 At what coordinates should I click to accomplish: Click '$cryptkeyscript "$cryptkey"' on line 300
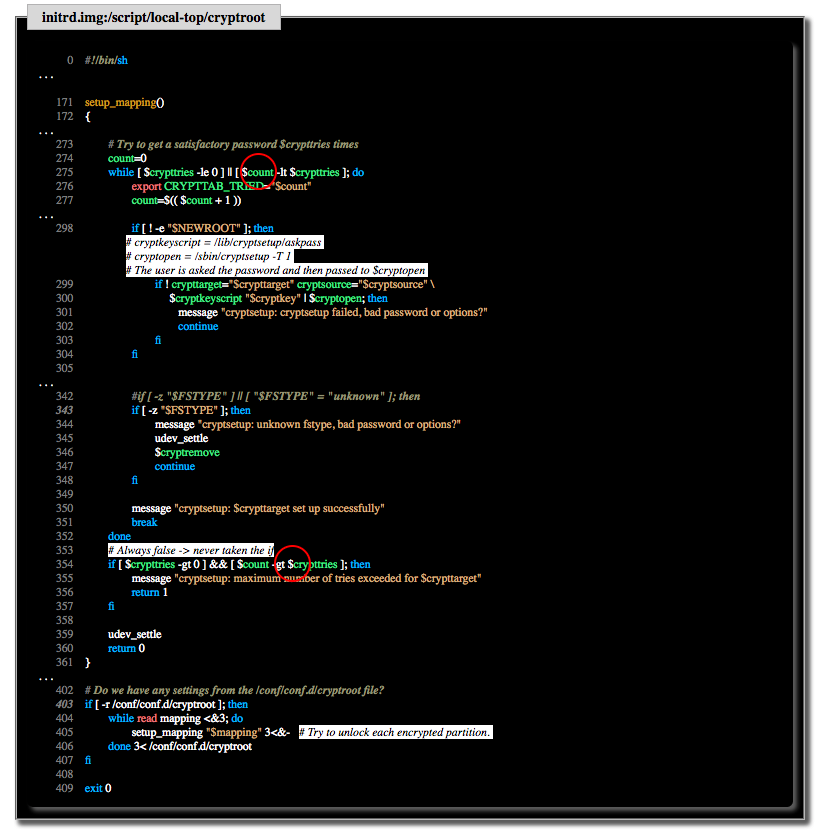point(235,298)
